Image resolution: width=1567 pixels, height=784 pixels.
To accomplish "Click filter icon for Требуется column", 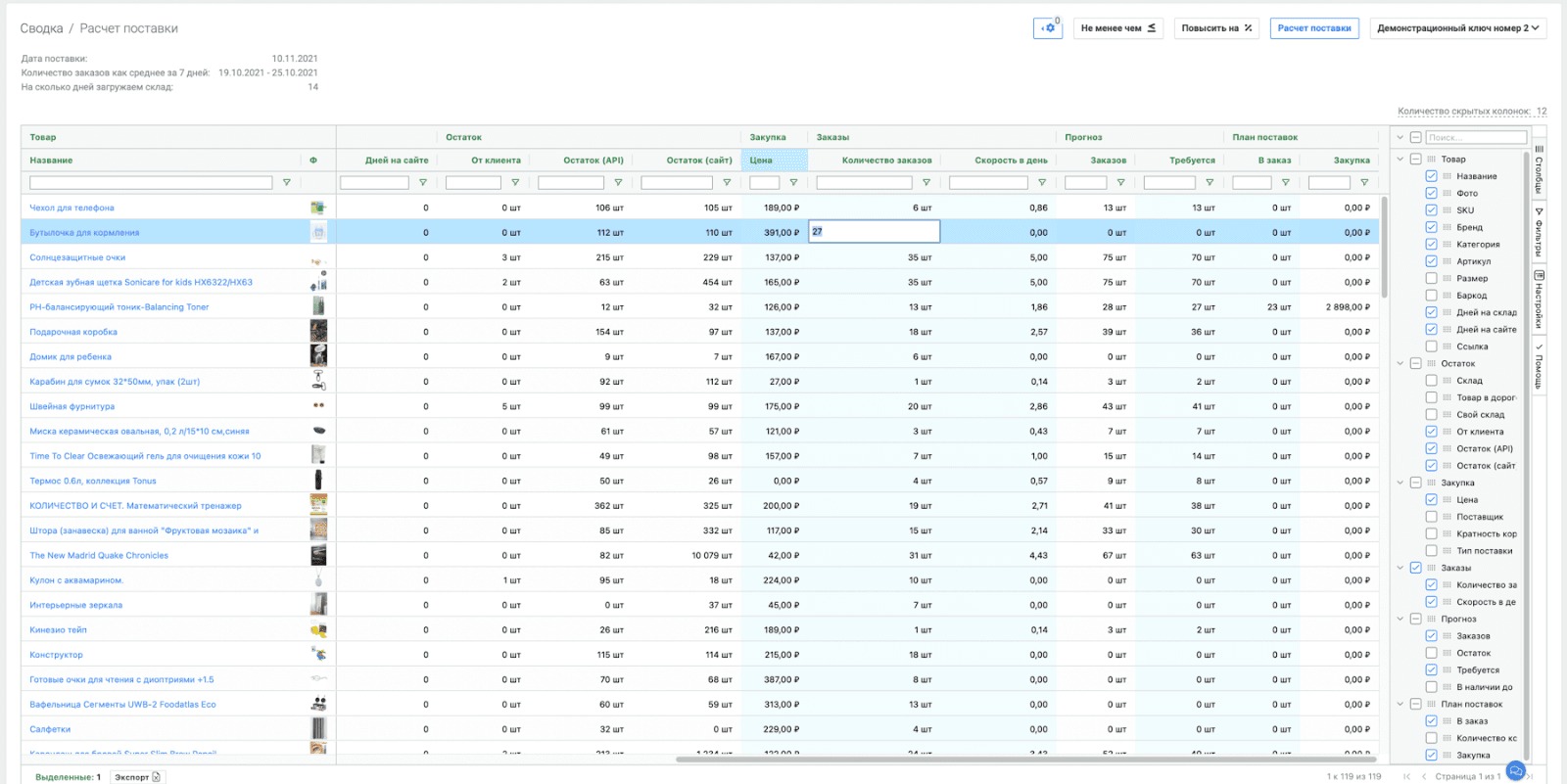I will coord(1210,183).
